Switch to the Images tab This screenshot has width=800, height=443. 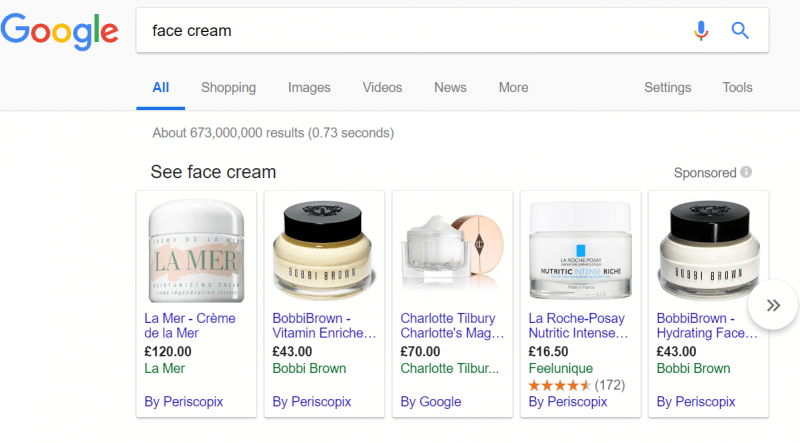coord(309,88)
